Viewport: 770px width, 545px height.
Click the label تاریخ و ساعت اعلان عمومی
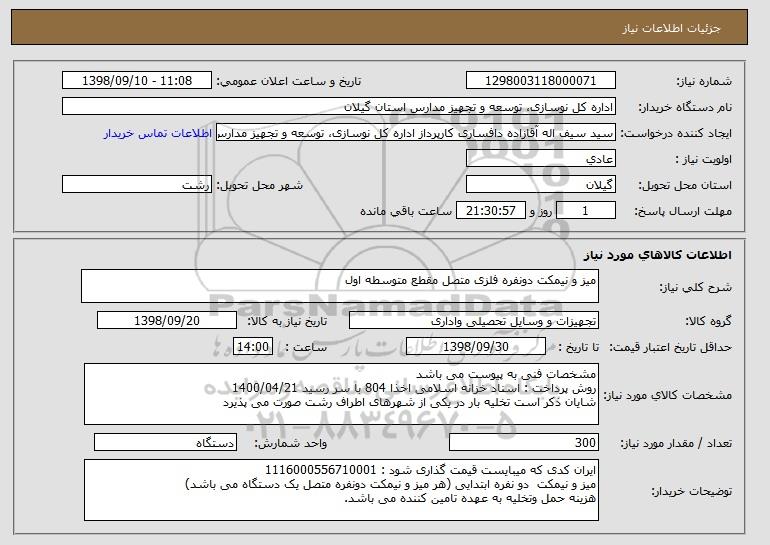tap(289, 82)
